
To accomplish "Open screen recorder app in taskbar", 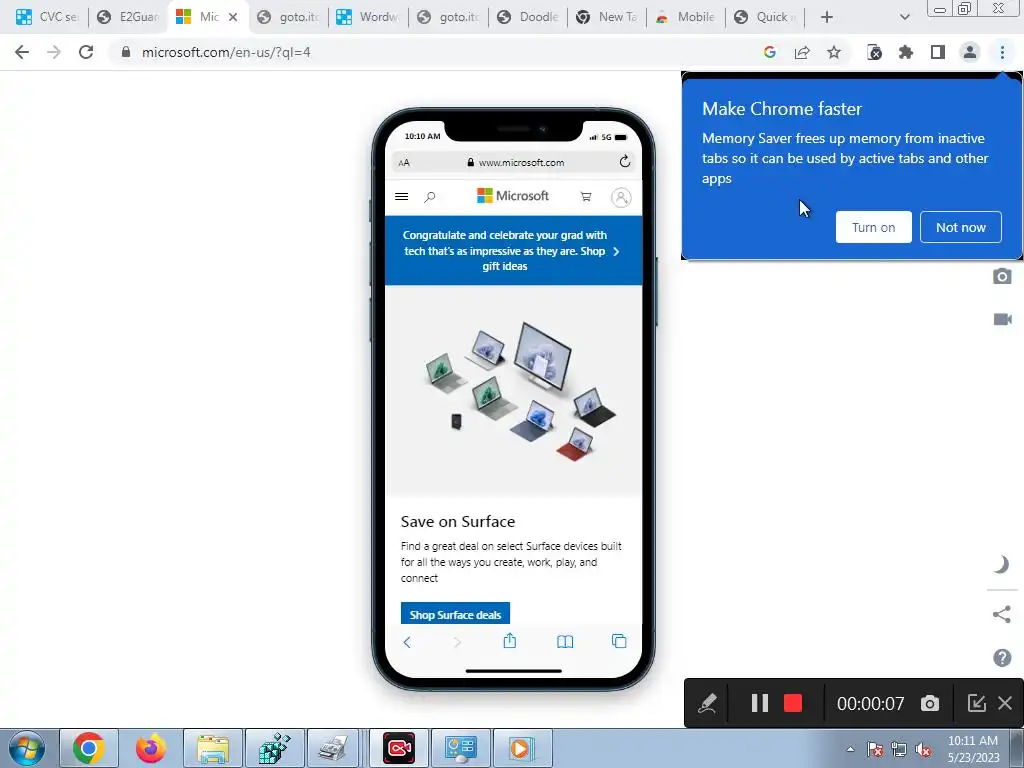I will pyautogui.click(x=399, y=748).
